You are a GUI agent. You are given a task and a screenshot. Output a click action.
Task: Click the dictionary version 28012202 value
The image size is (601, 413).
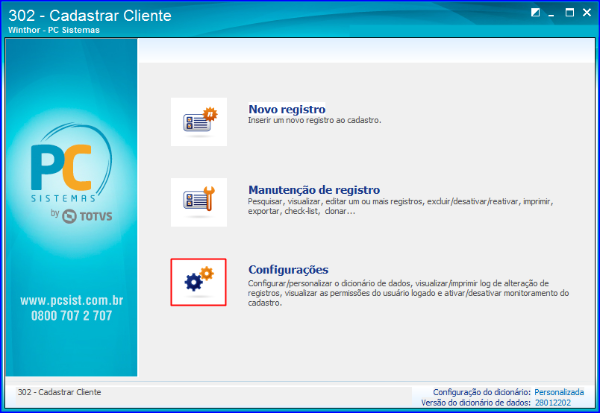pos(553,403)
